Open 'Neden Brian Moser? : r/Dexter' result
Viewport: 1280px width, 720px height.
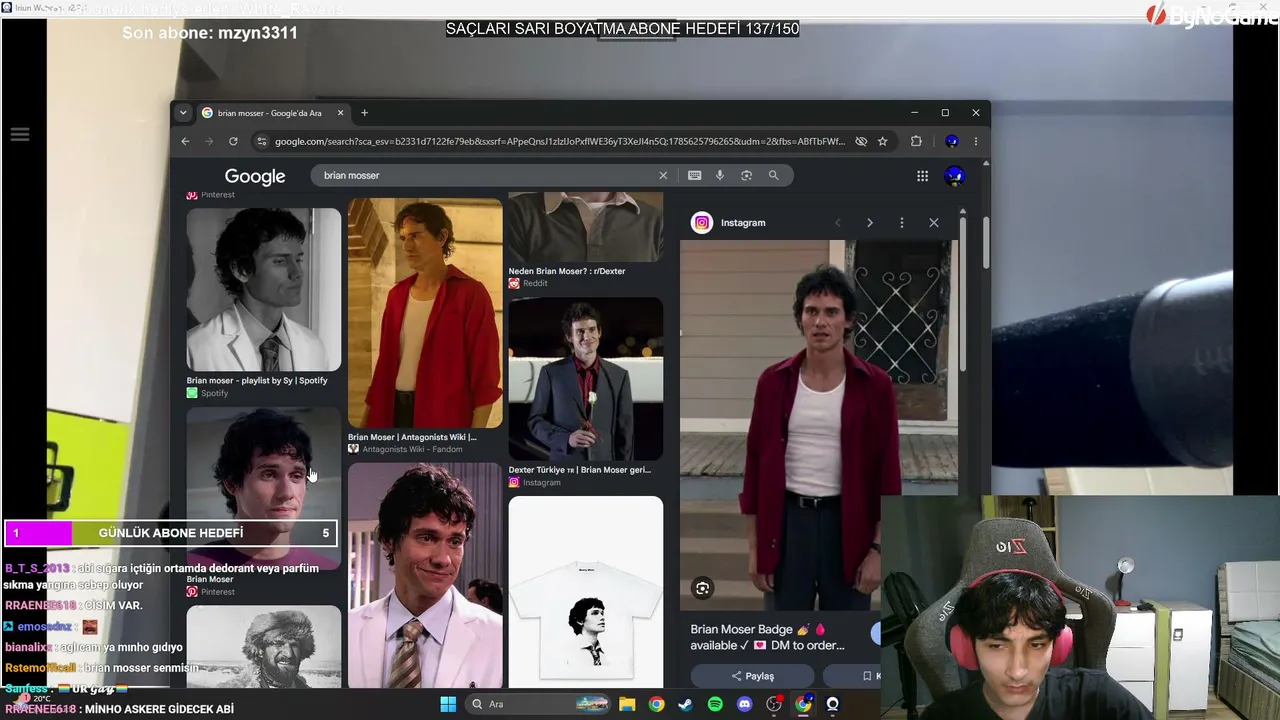(567, 271)
